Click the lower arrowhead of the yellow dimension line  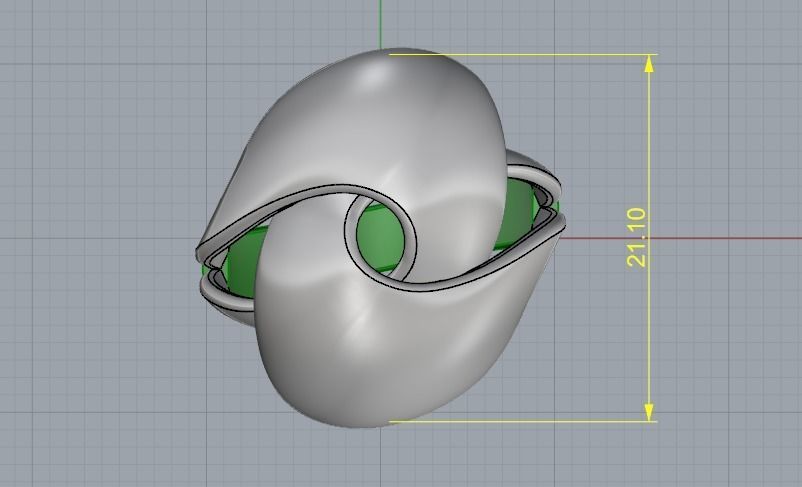(x=649, y=412)
